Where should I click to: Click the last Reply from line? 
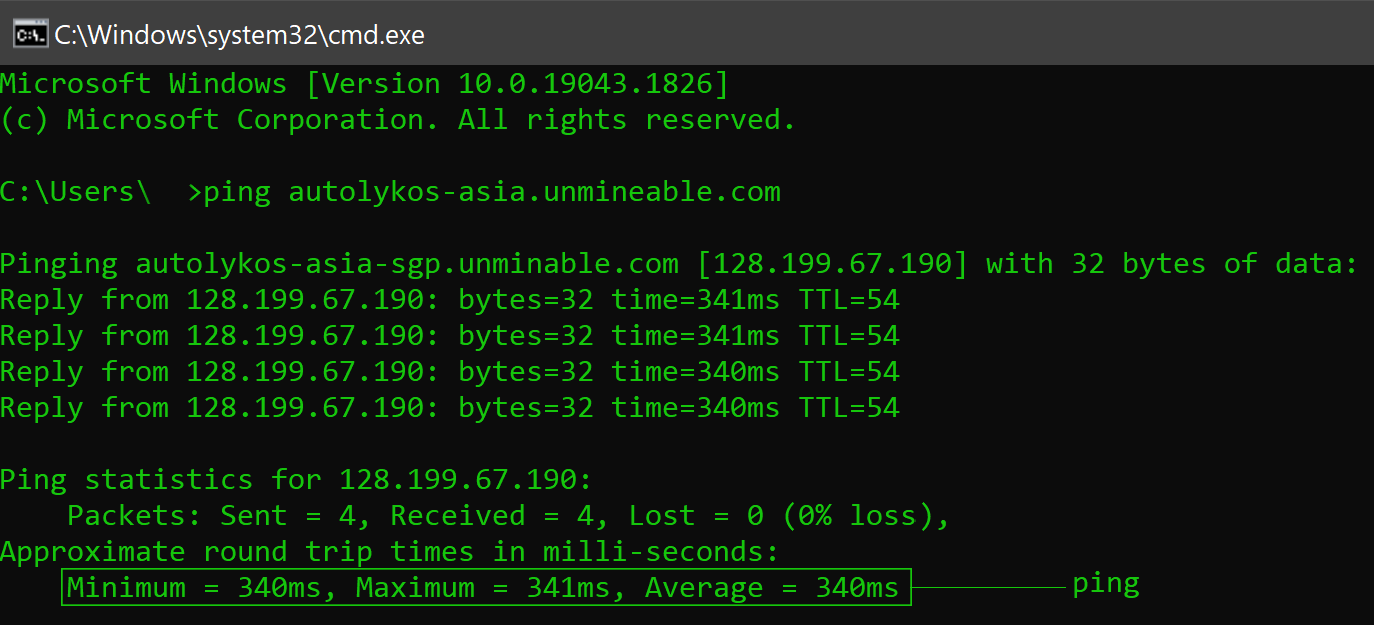449,408
